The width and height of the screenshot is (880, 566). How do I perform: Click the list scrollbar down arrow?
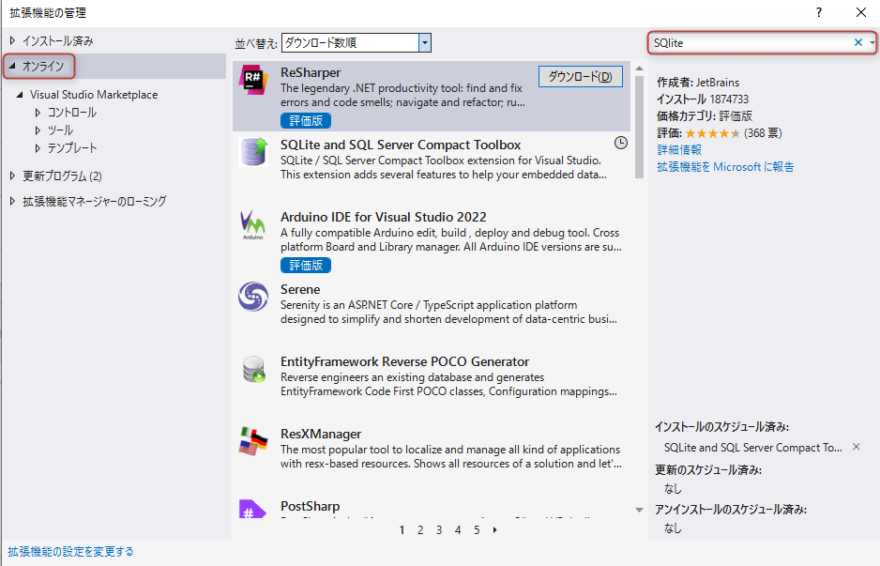[x=639, y=510]
